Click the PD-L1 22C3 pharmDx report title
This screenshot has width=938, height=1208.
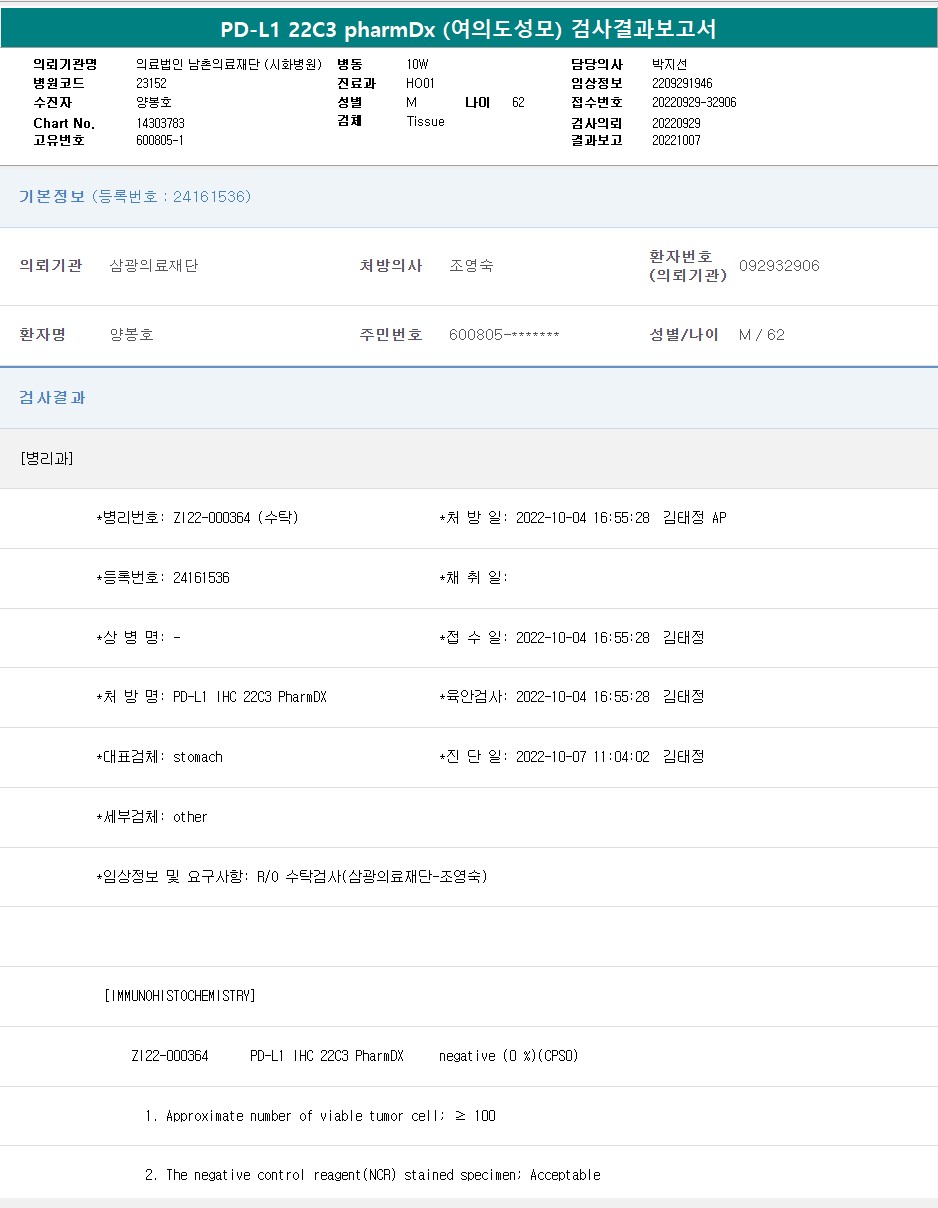pyautogui.click(x=468, y=29)
